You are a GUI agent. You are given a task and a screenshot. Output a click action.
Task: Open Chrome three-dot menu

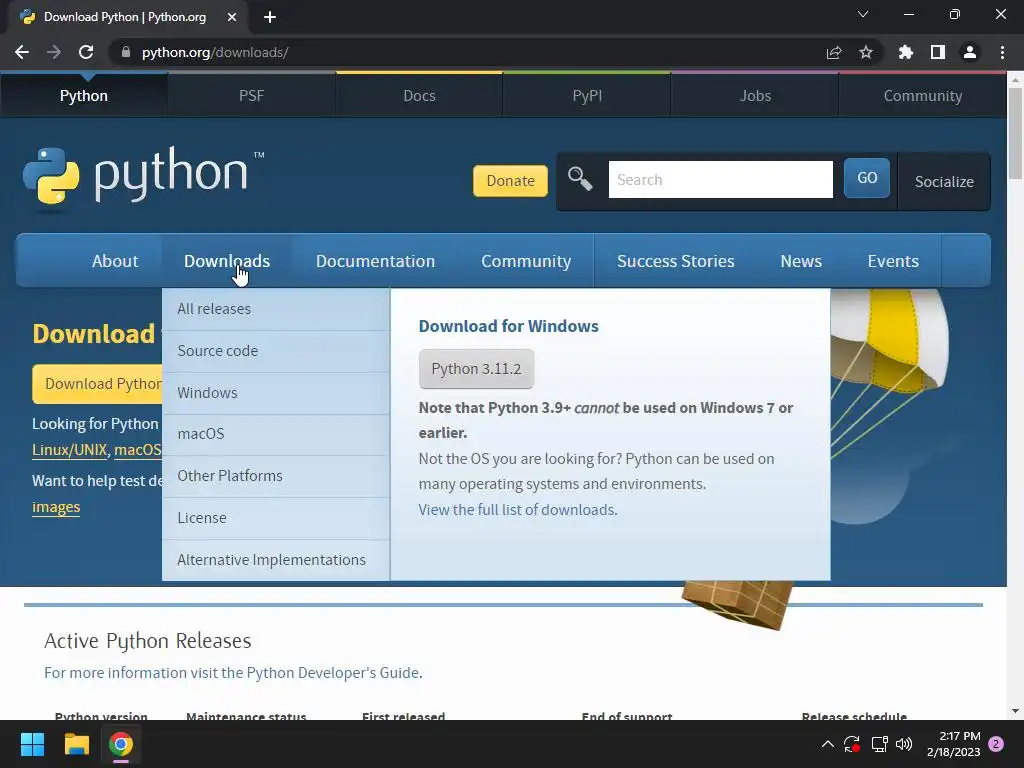[1002, 52]
